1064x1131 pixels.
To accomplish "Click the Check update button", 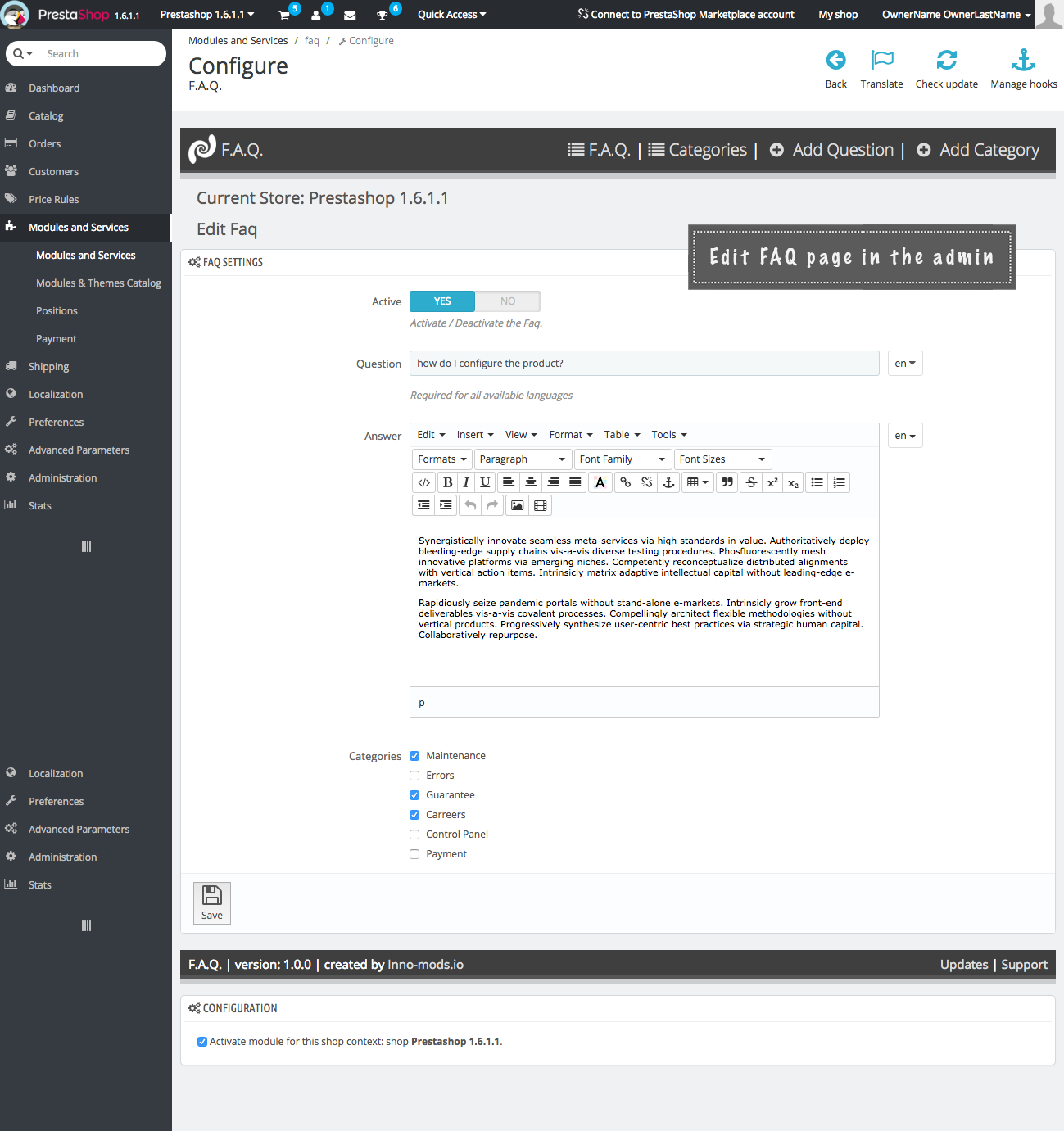I will click(x=947, y=69).
